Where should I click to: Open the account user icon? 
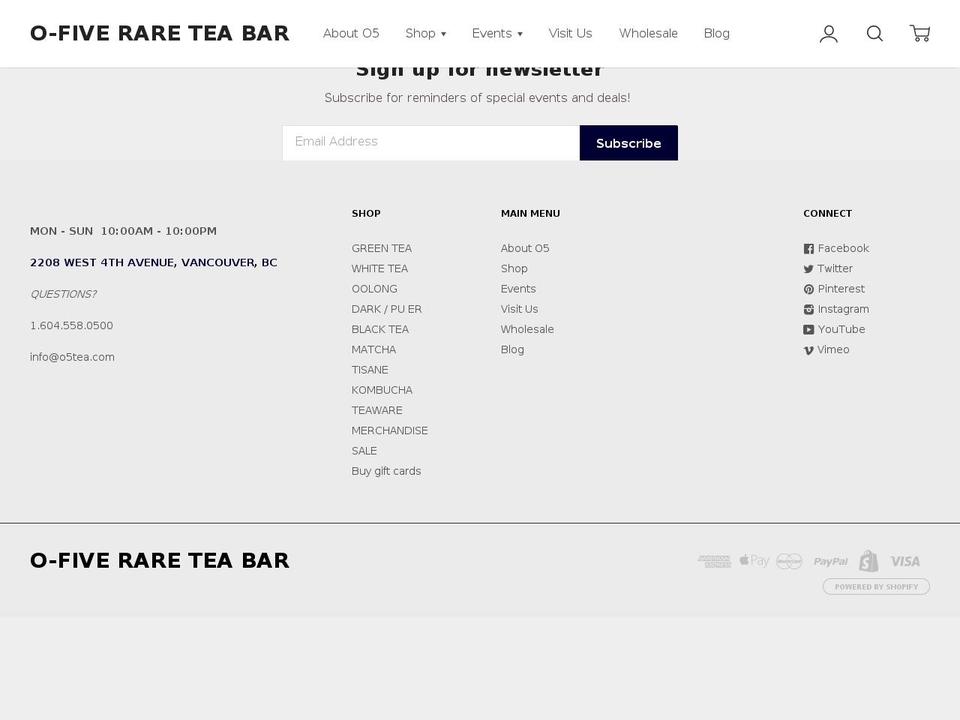(828, 34)
